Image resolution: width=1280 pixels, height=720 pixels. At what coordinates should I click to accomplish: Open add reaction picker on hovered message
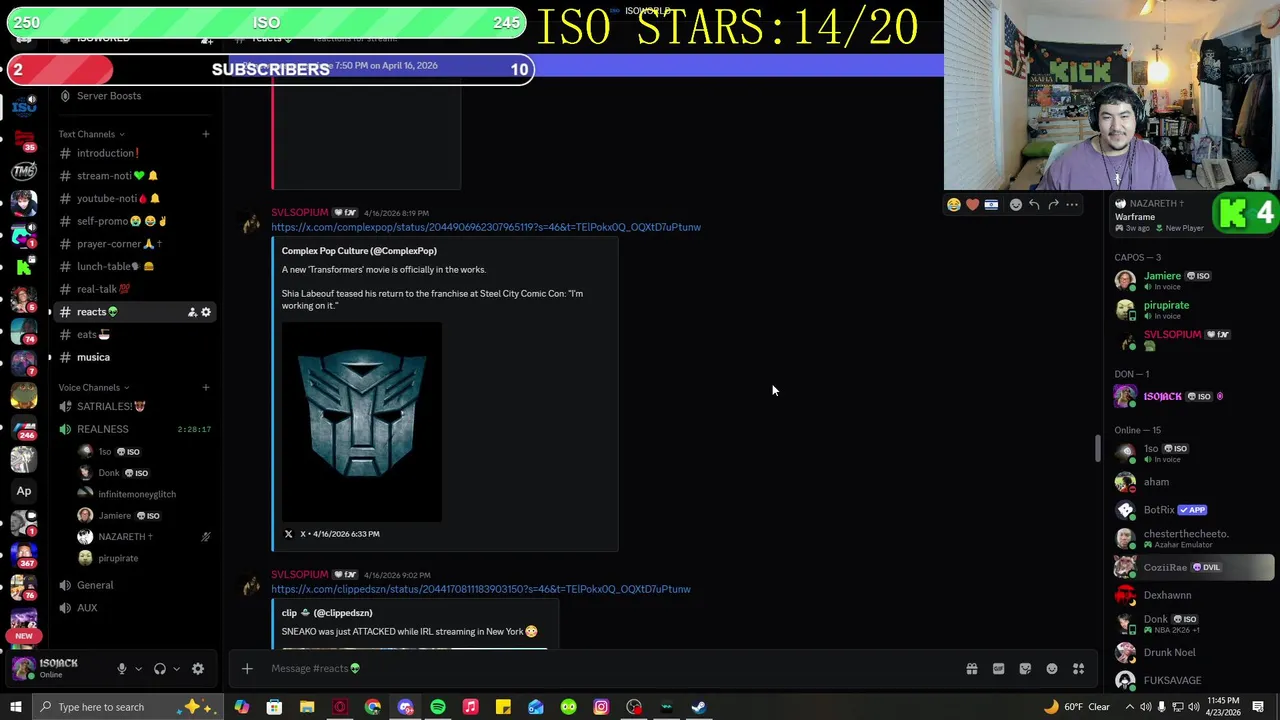[1016, 205]
